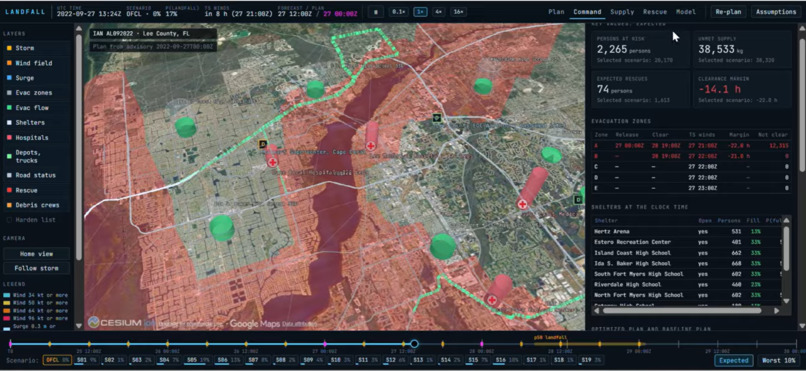The height and width of the screenshot is (371, 806).
Task: Click the green shelter cylinder on the evac route
Action: pyautogui.click(x=315, y=89)
